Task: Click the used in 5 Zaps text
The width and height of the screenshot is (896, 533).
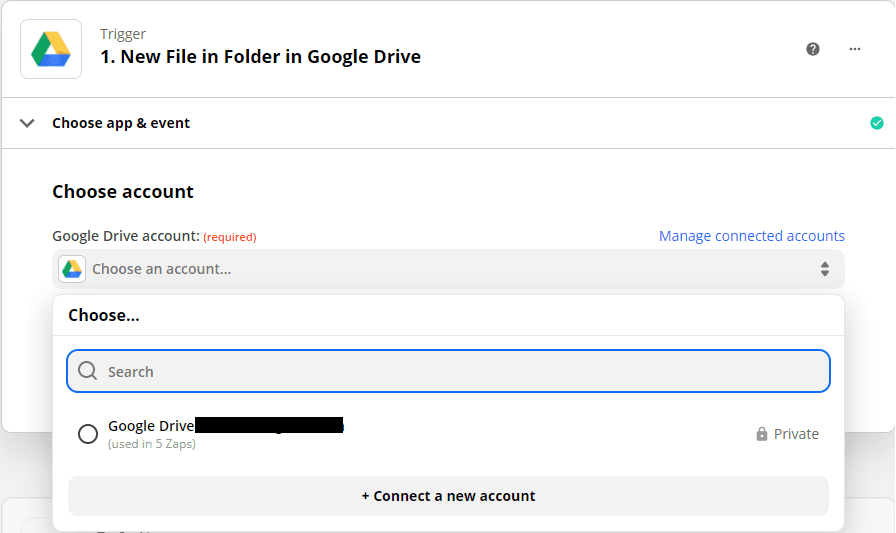Action: 152,444
